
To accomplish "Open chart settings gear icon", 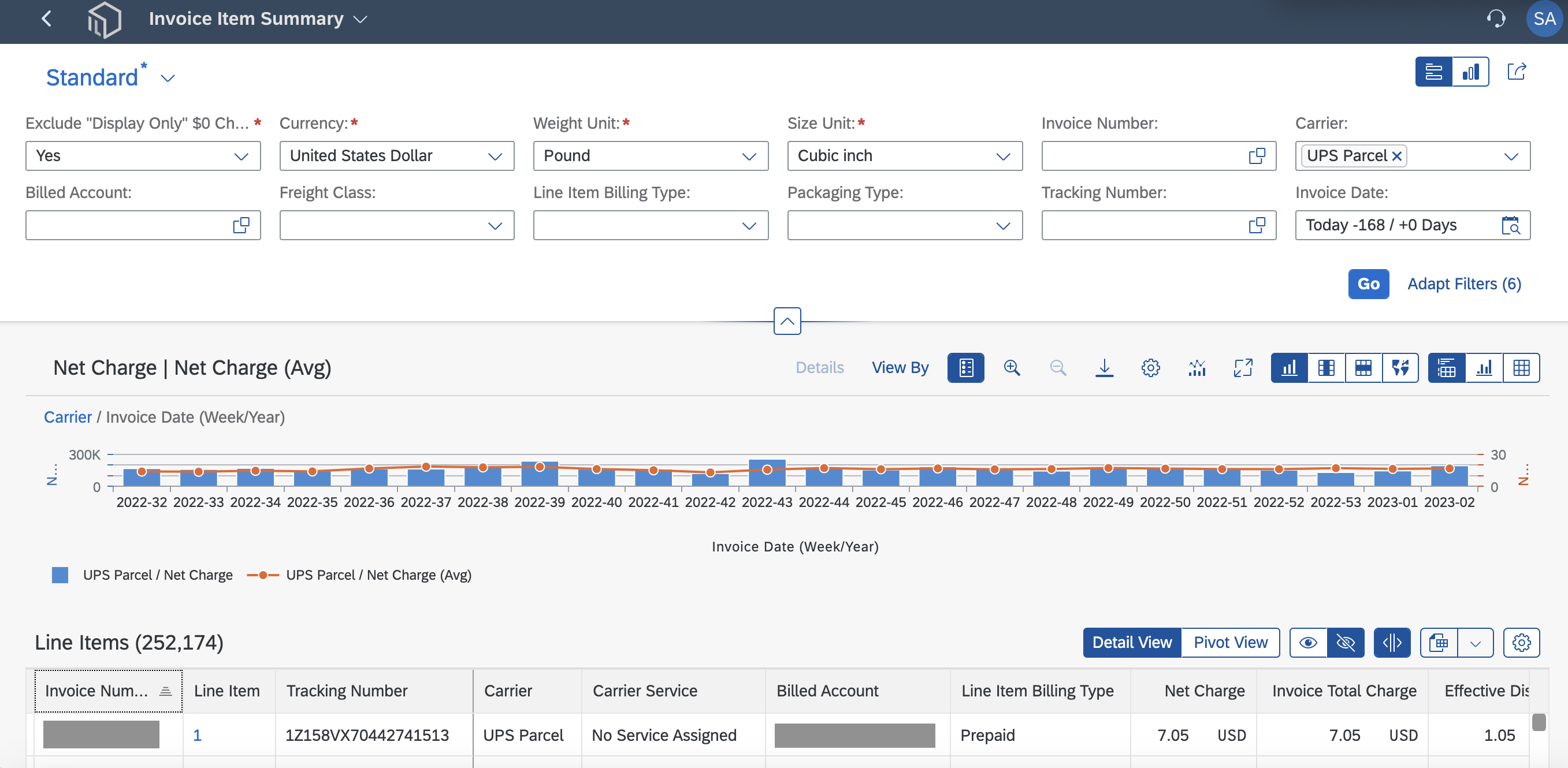I will click(x=1150, y=368).
